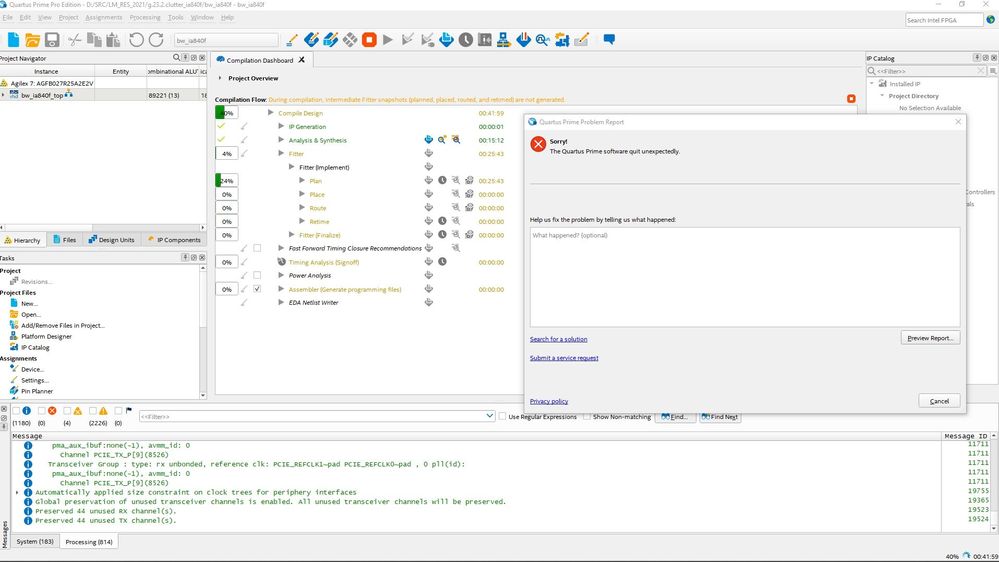Click the Preview Report button
The width and height of the screenshot is (999, 562).
click(x=930, y=338)
